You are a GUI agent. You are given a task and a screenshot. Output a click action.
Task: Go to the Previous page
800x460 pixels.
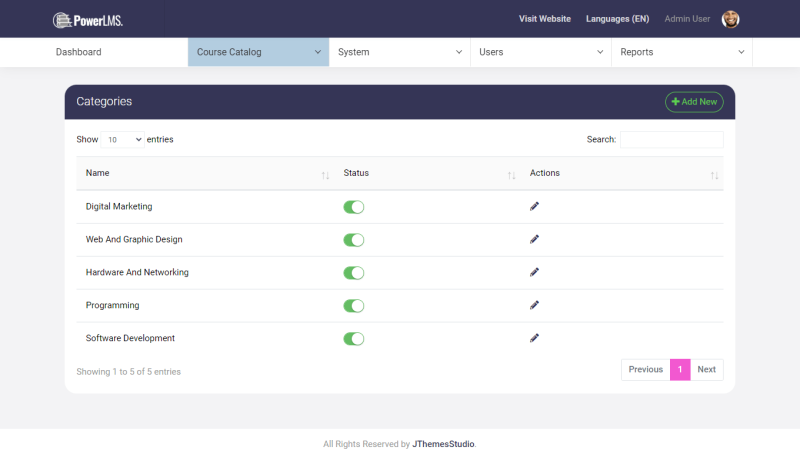pyautogui.click(x=645, y=370)
